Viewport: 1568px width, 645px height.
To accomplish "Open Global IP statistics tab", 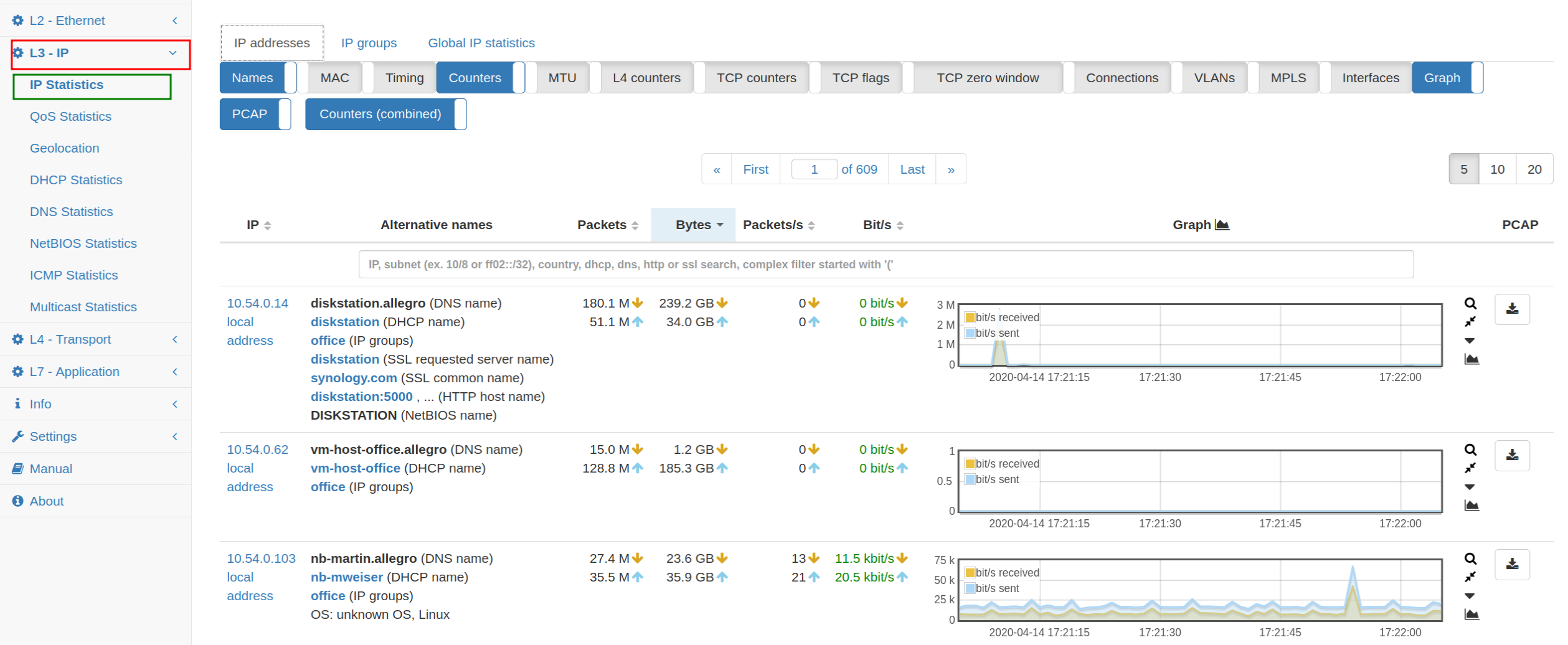I will coord(481,43).
